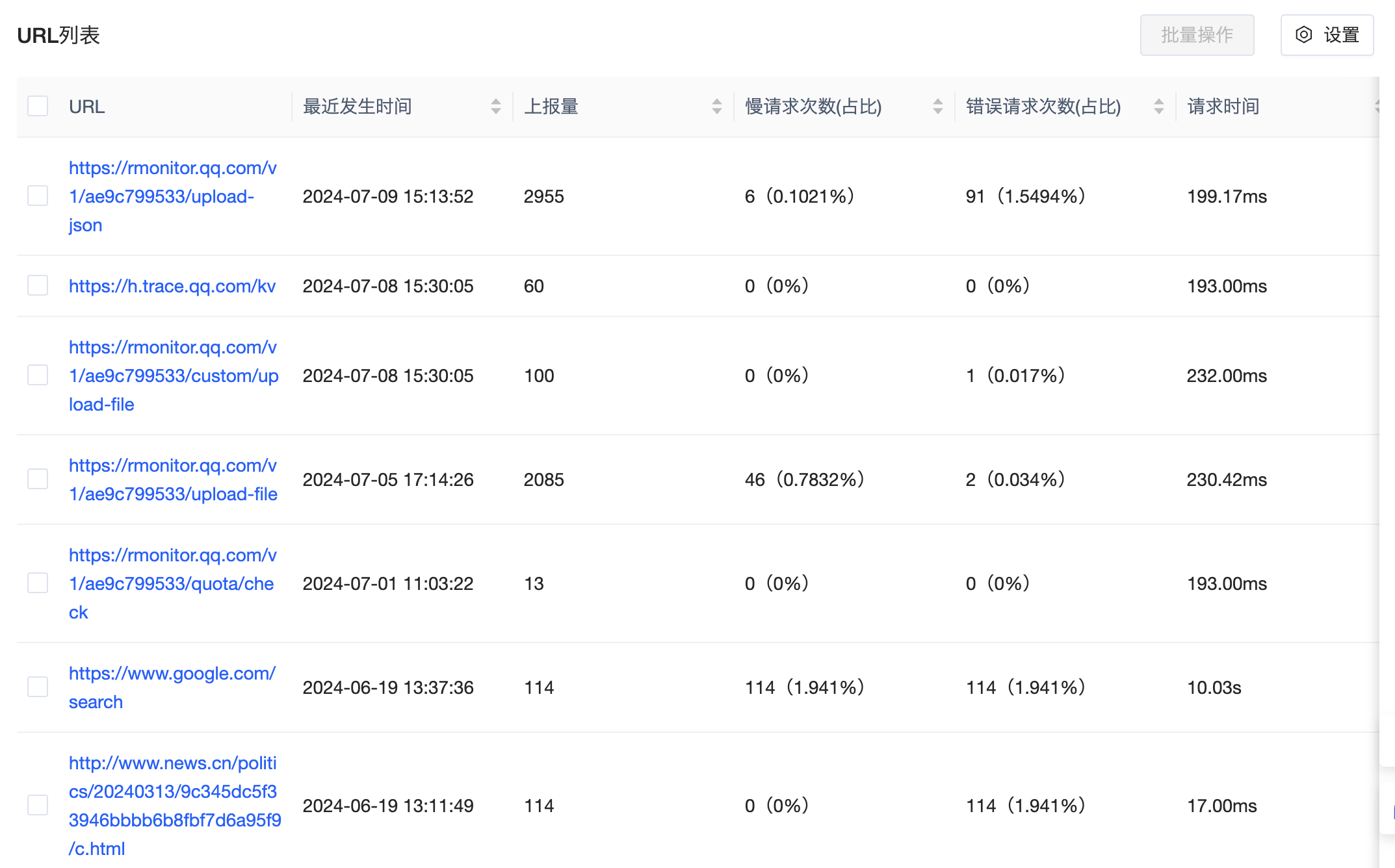Tick the google.com/search row checkbox
Screen dimensions: 1395x868
(x=38, y=687)
